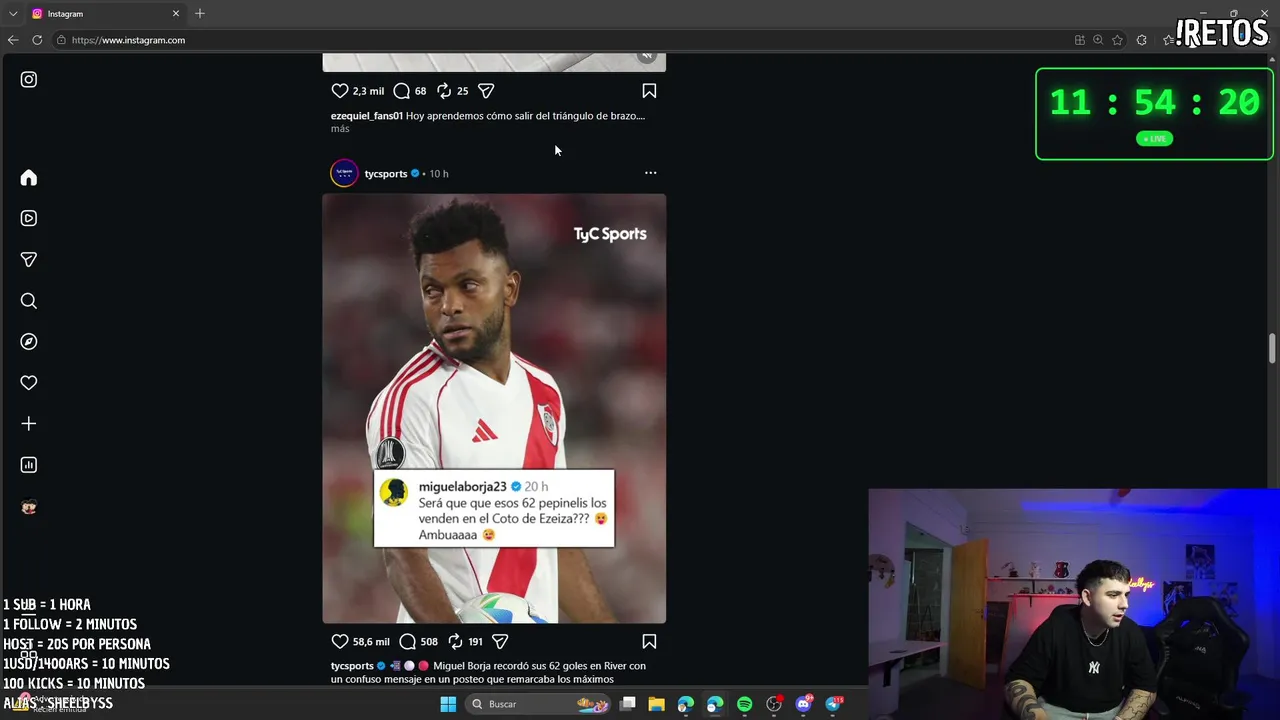Click the taskbar Buscar search box
Viewport: 1280px width, 720px height.
coord(538,704)
